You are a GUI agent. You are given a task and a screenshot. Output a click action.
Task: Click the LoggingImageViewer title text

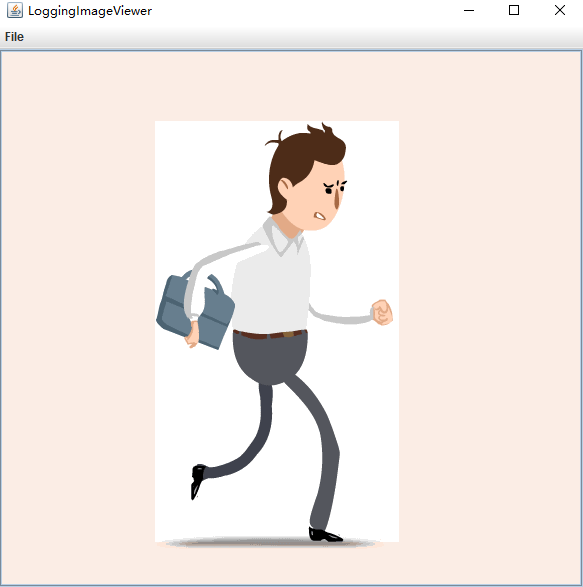coord(90,11)
